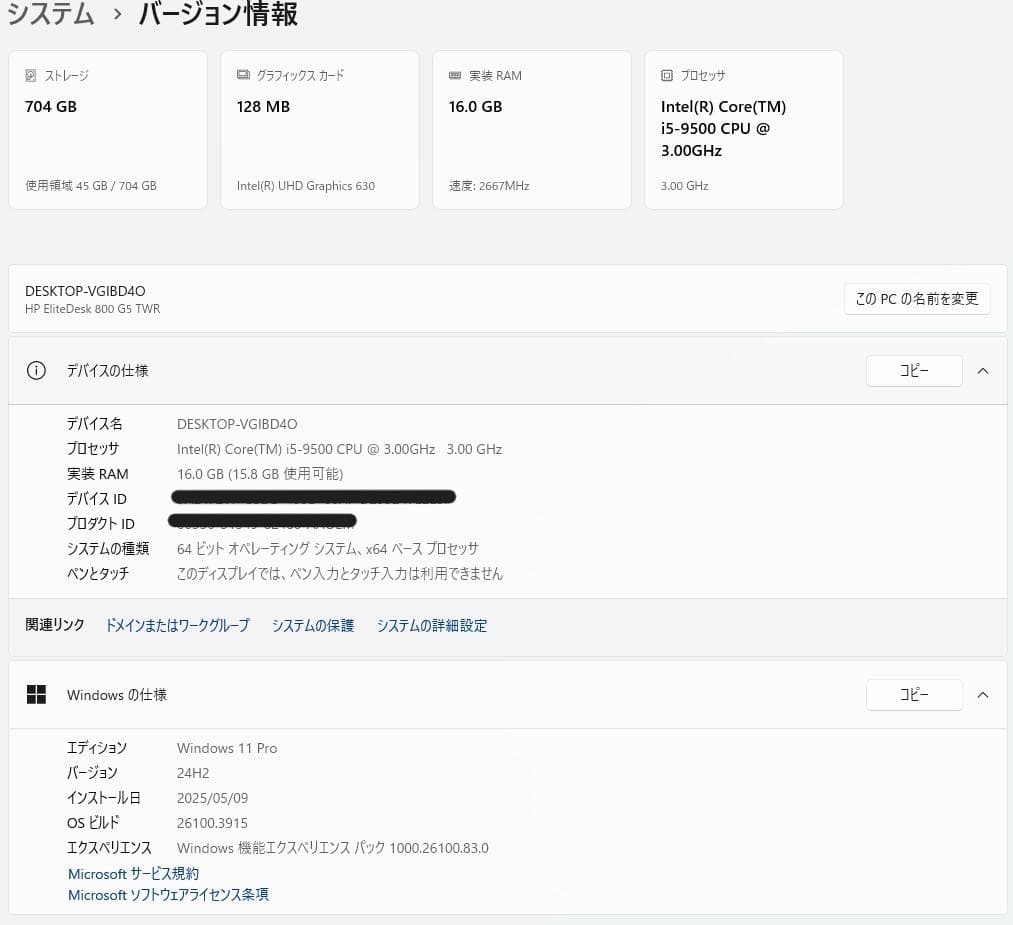Screen dimensions: 1013x925
Task: Collapse the デバイスの仕様 section chevron
Action: coord(983,370)
